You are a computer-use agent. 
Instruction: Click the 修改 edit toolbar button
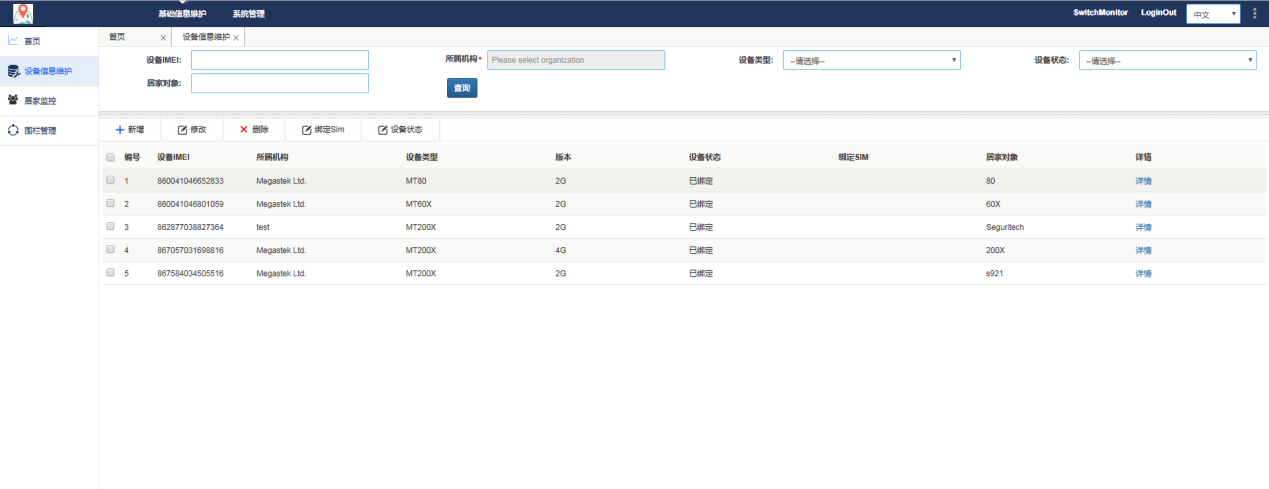pos(191,130)
